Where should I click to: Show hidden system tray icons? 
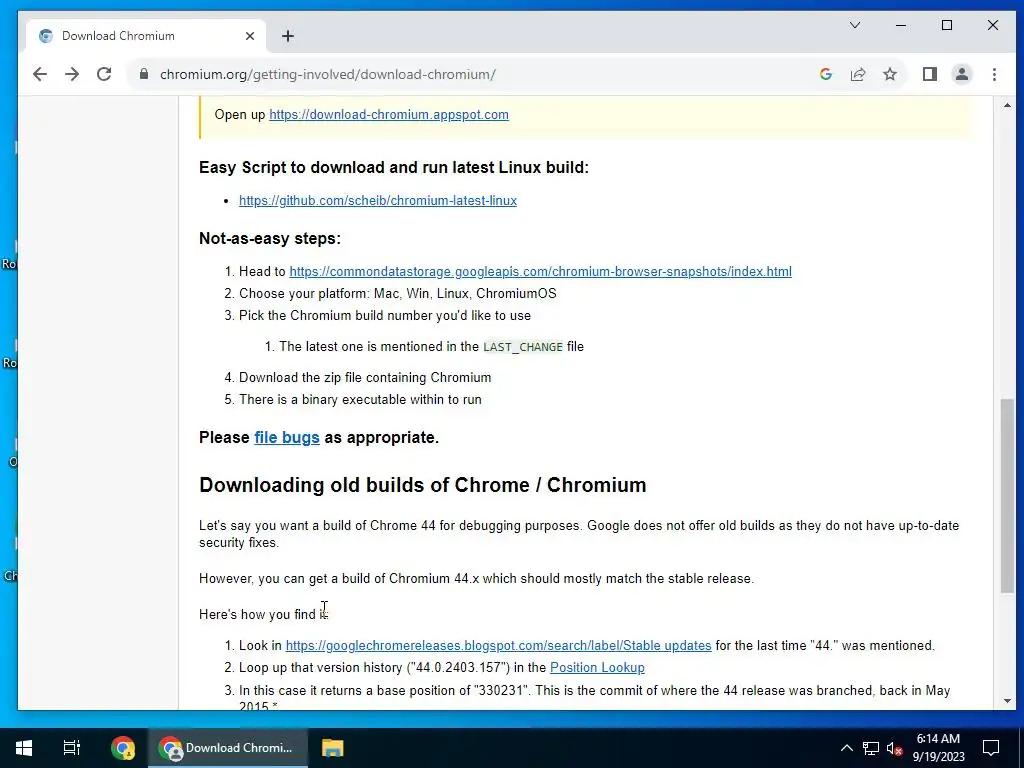pyautogui.click(x=846, y=748)
